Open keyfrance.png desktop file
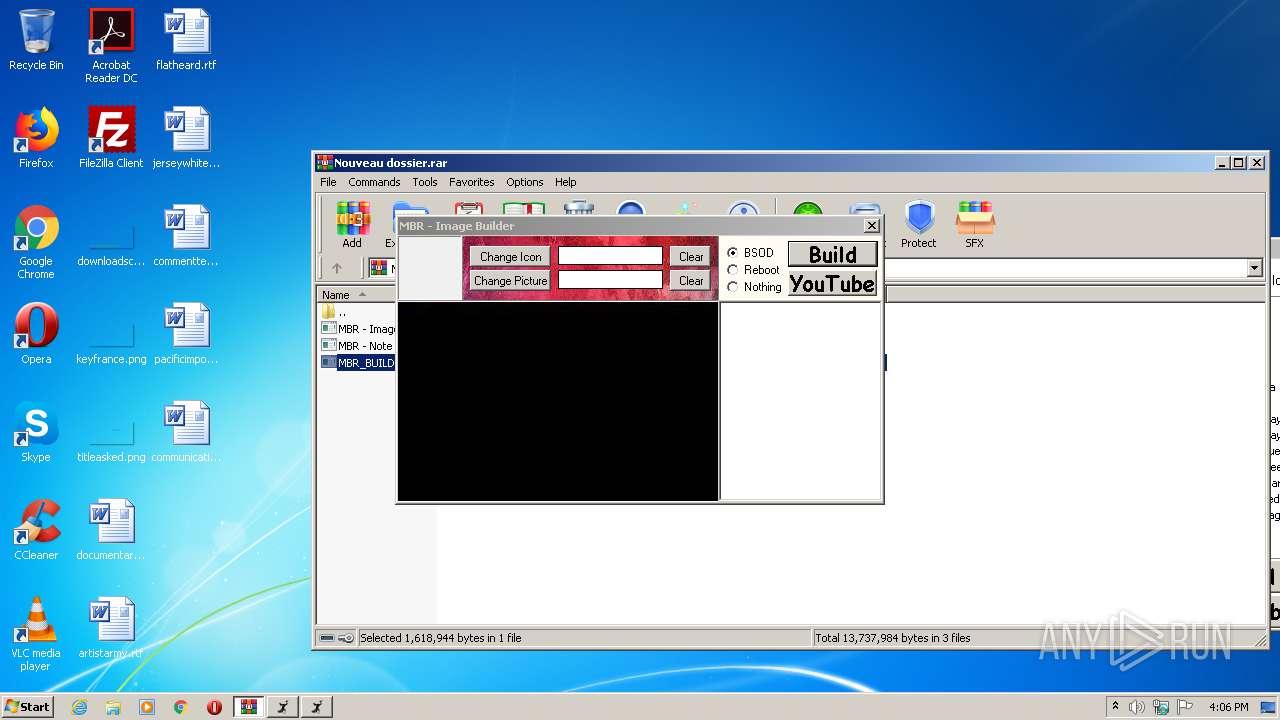Viewport: 1280px width, 720px height. pos(111,340)
